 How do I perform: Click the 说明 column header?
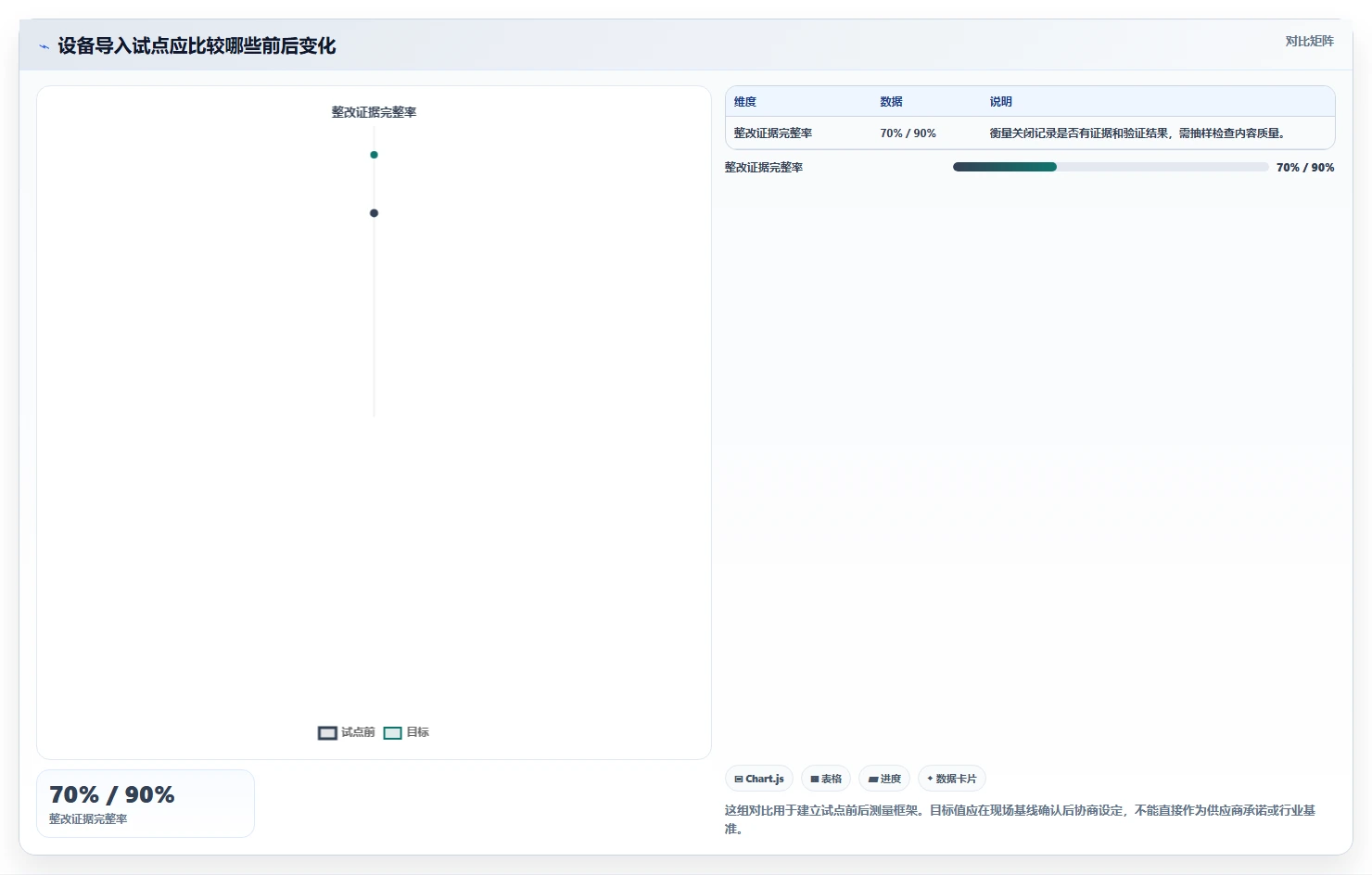1000,102
